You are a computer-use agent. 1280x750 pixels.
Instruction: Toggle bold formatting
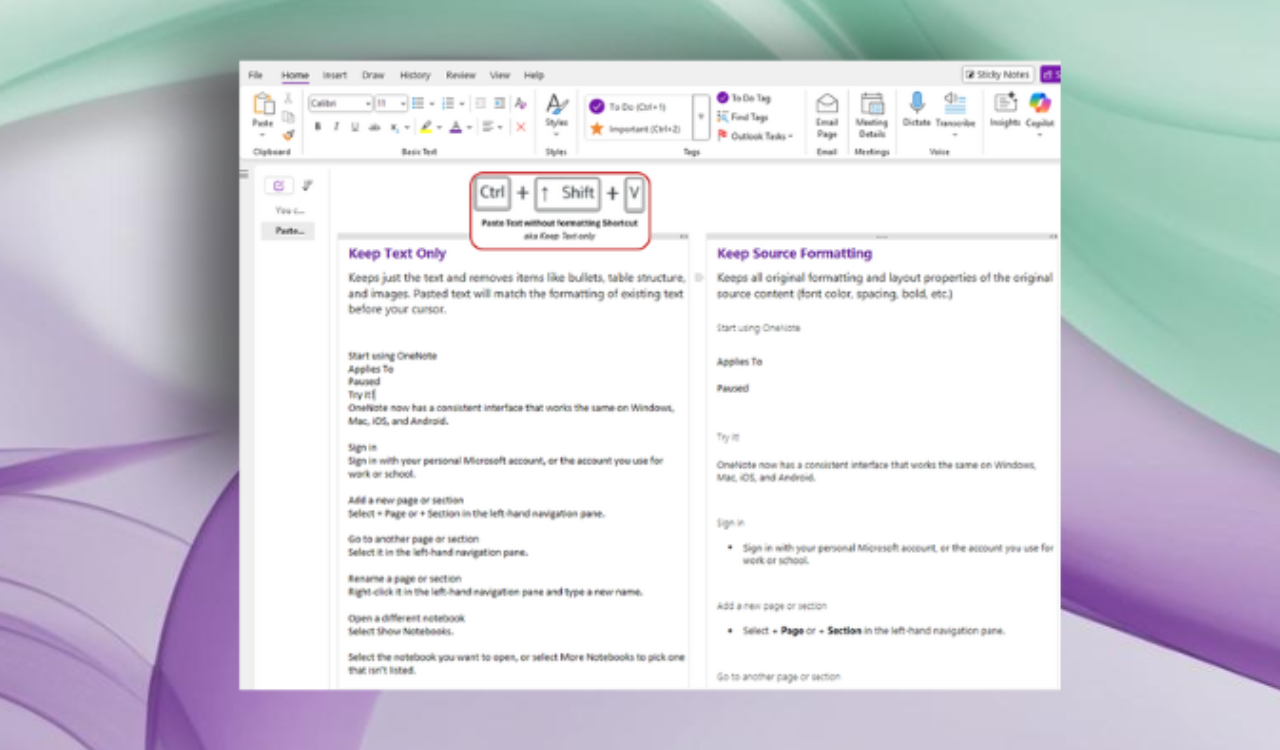tap(318, 127)
